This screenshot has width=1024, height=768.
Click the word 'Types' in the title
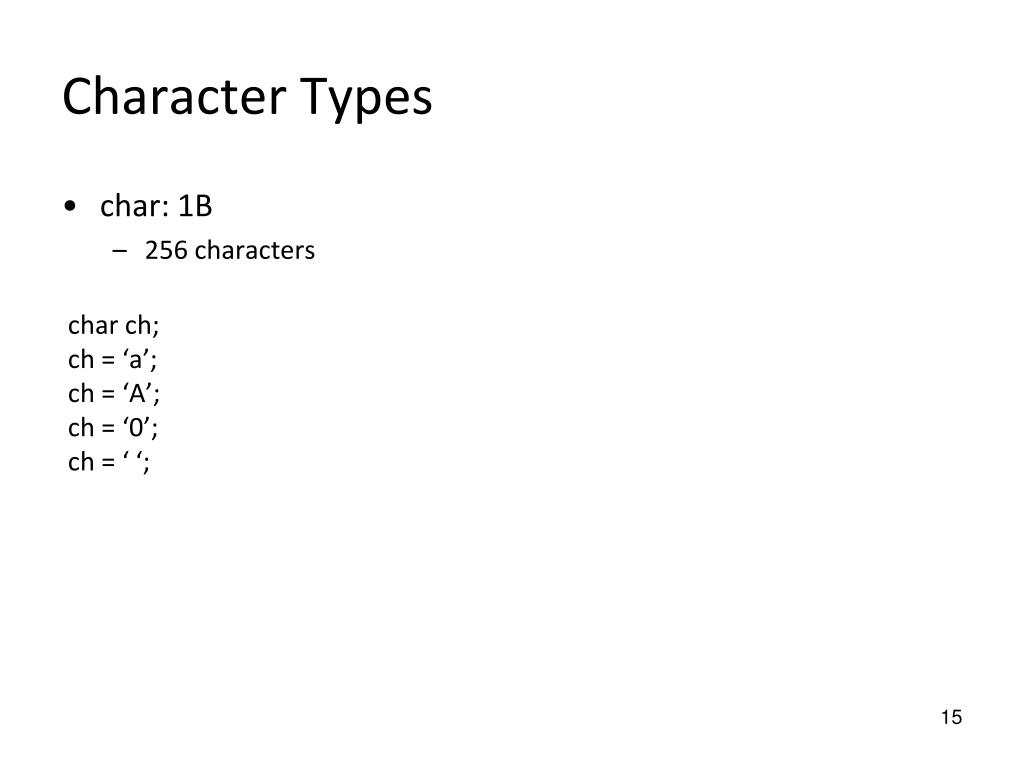coord(366,99)
